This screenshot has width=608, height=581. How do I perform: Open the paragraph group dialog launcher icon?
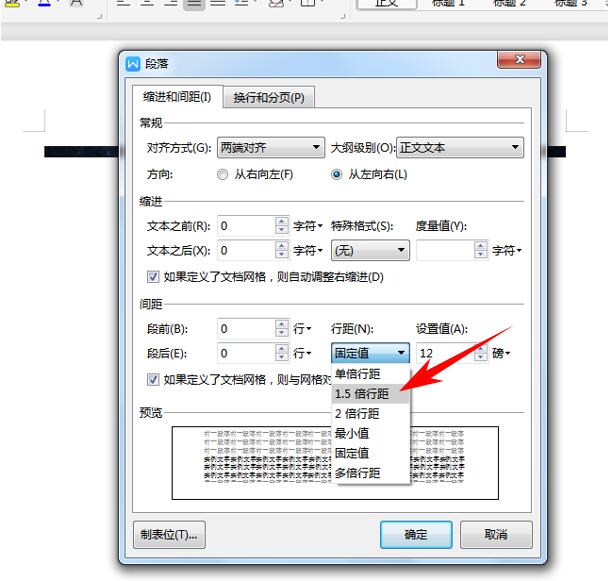(x=342, y=16)
